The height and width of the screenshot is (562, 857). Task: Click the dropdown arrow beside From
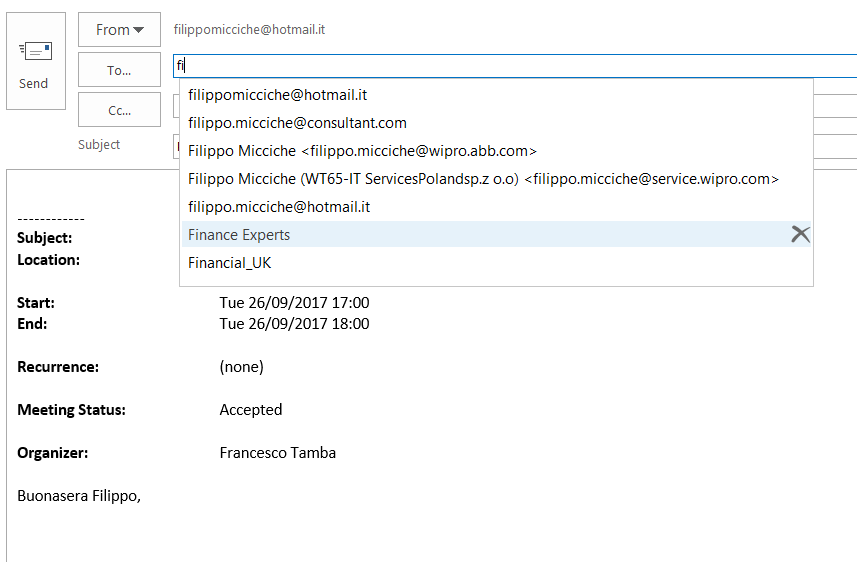(139, 30)
